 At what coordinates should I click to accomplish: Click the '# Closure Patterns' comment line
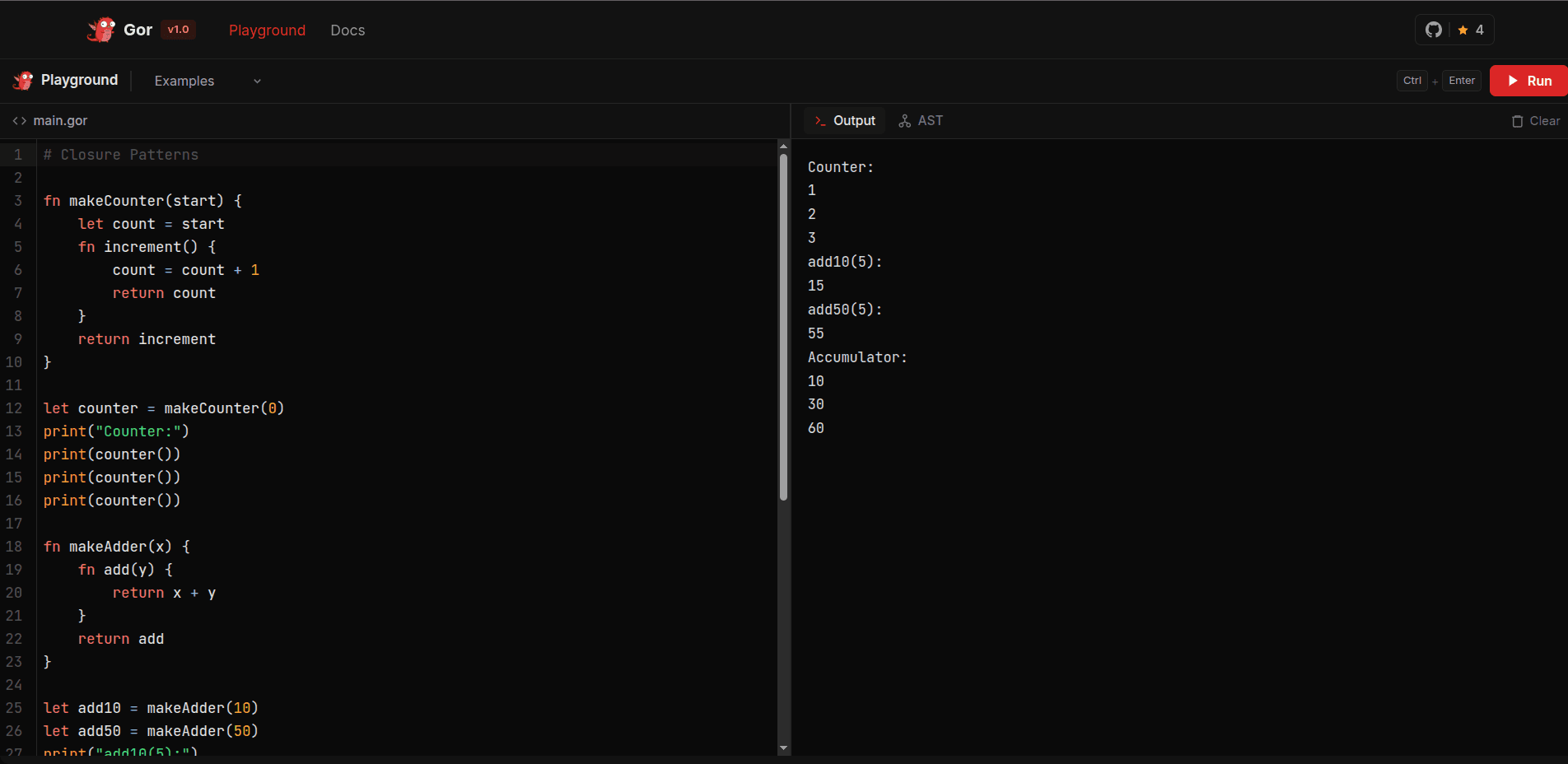(121, 155)
